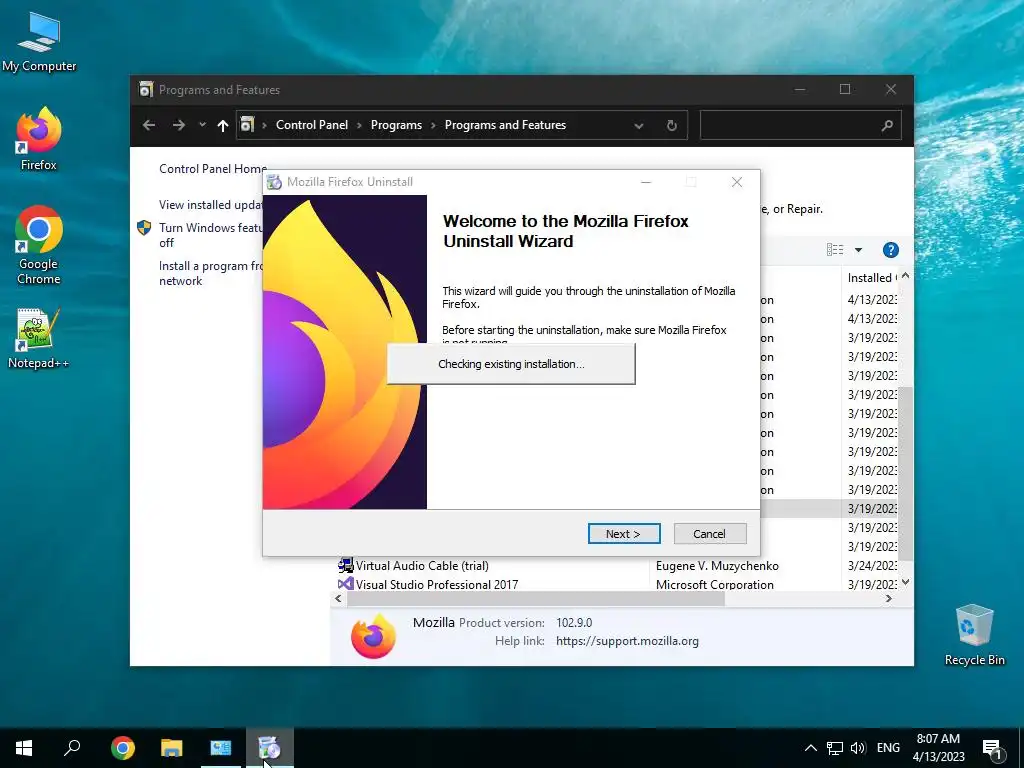The width and height of the screenshot is (1024, 768).
Task: Maximize the Programs and Features window
Action: [x=844, y=89]
